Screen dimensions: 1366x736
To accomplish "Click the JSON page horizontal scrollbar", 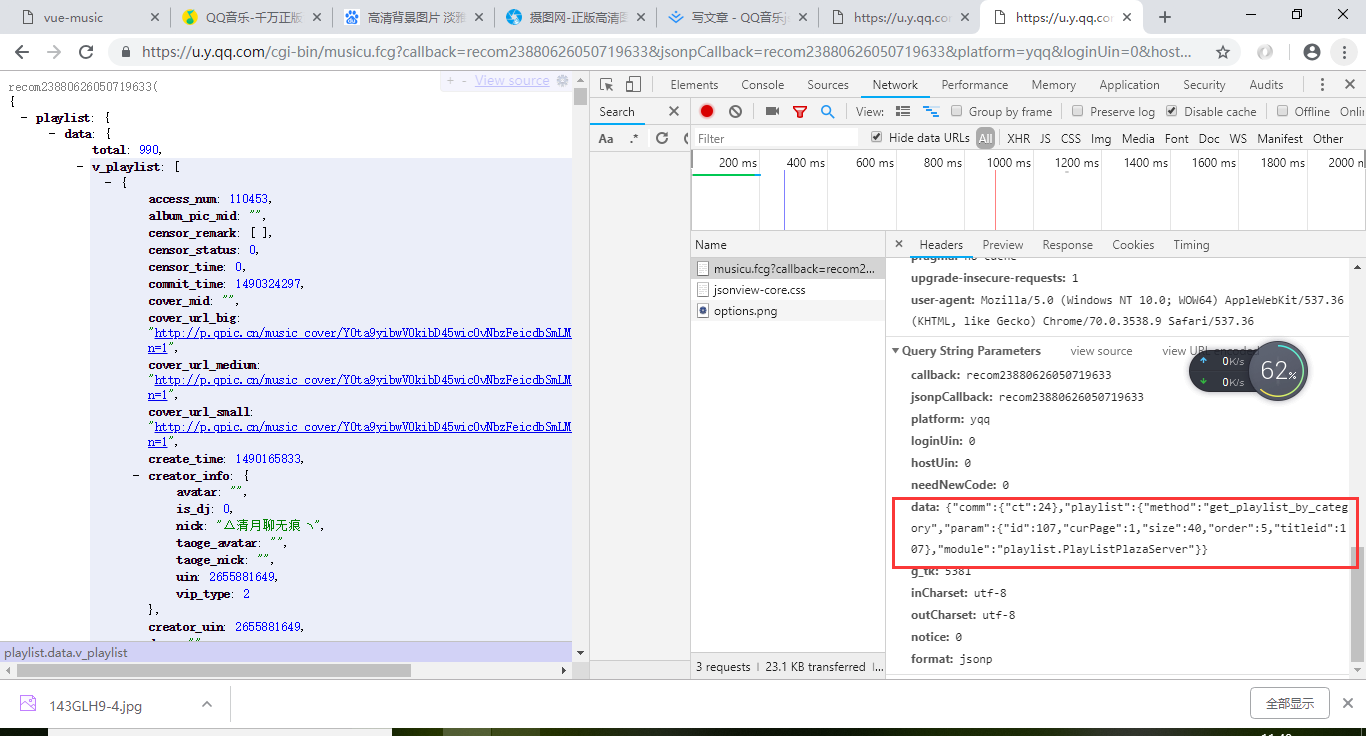I will pyautogui.click(x=212, y=670).
